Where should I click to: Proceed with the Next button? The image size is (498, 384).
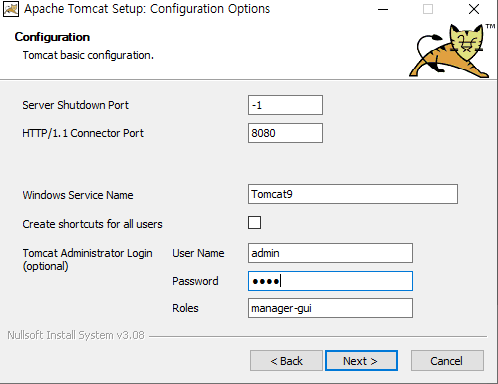pyautogui.click(x=361, y=361)
